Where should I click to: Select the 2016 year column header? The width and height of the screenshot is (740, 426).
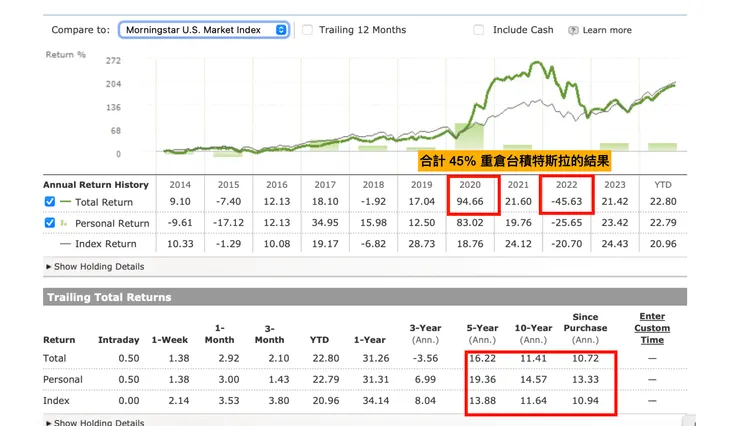277,185
